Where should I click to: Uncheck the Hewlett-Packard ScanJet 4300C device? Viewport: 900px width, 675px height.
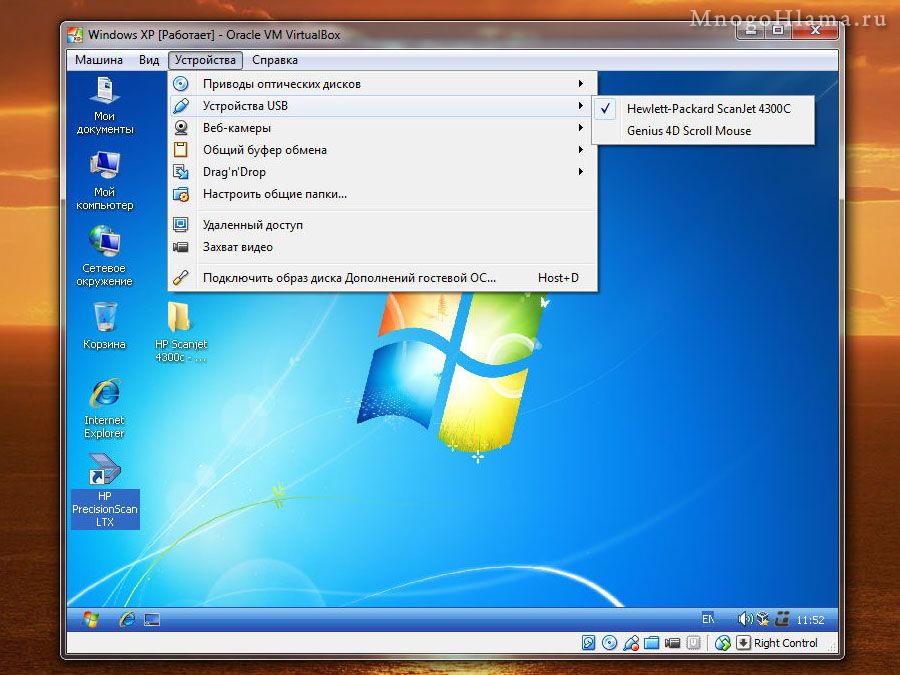tap(703, 108)
